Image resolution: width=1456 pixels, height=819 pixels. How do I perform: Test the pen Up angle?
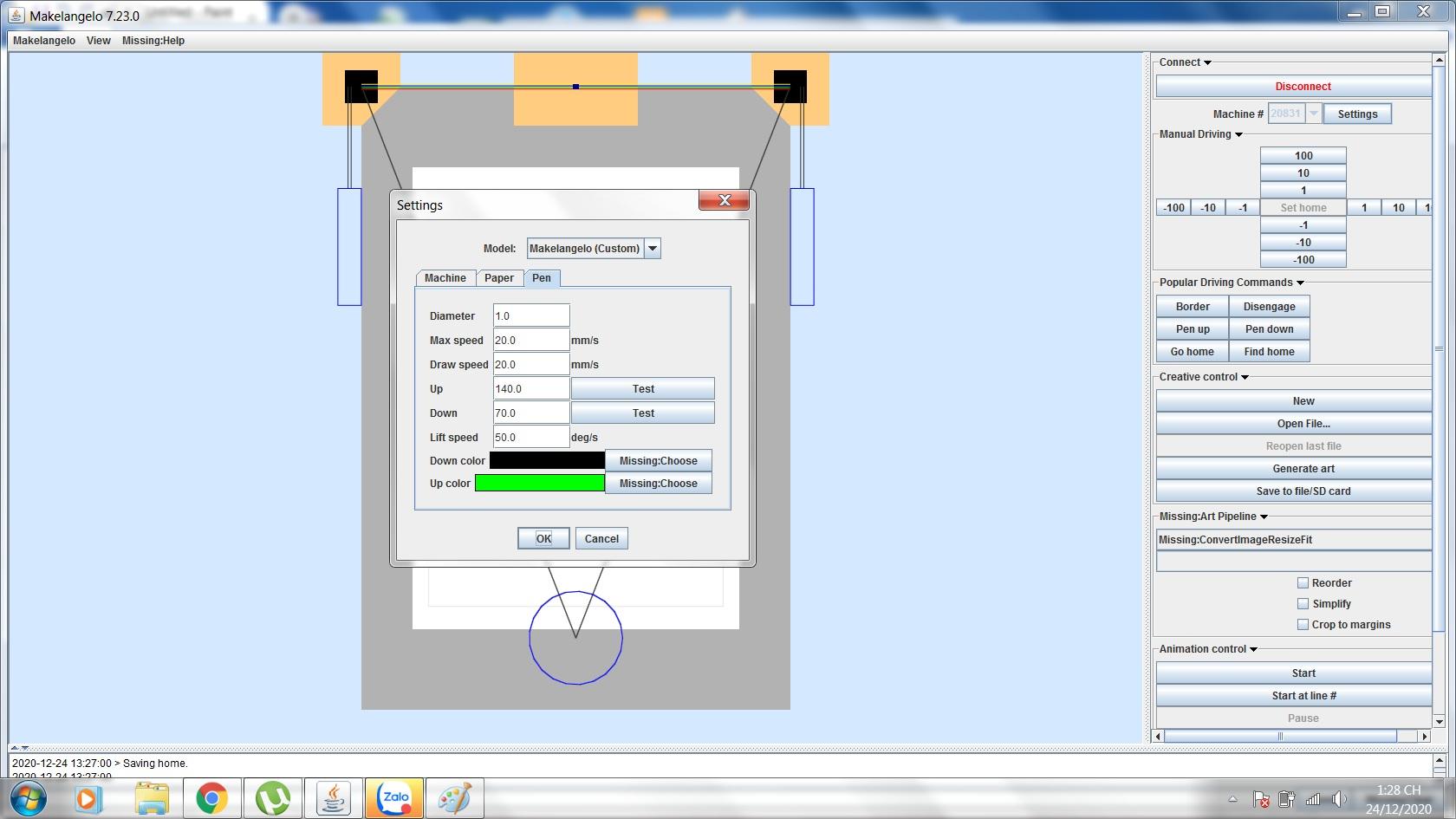tap(643, 388)
